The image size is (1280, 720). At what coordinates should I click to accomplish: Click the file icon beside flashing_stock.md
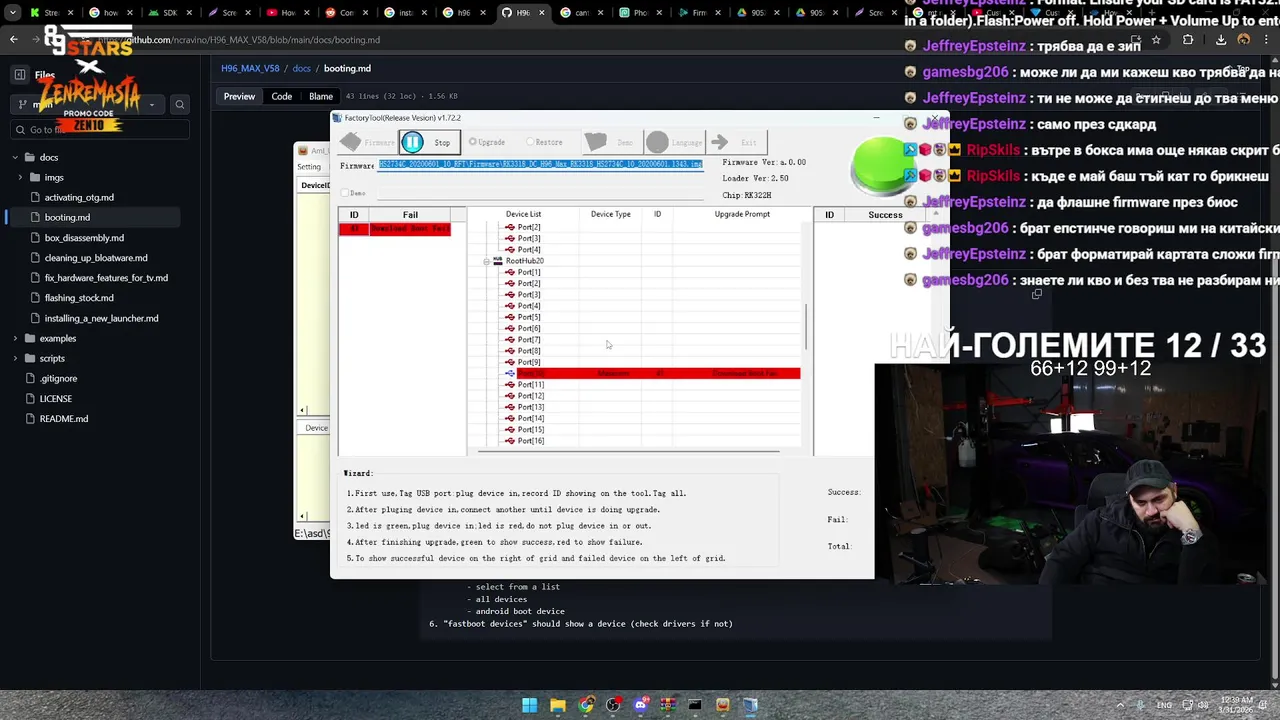click(x=35, y=298)
